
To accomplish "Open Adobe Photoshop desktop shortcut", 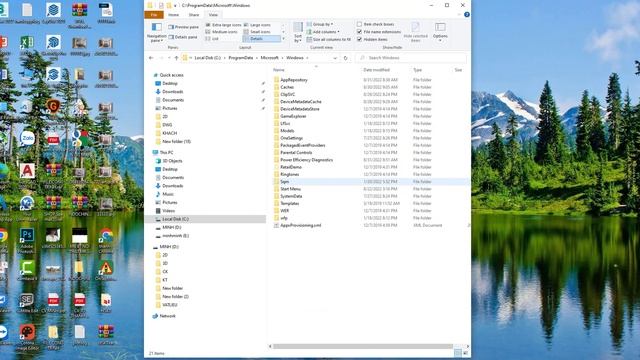I will click(x=27, y=240).
